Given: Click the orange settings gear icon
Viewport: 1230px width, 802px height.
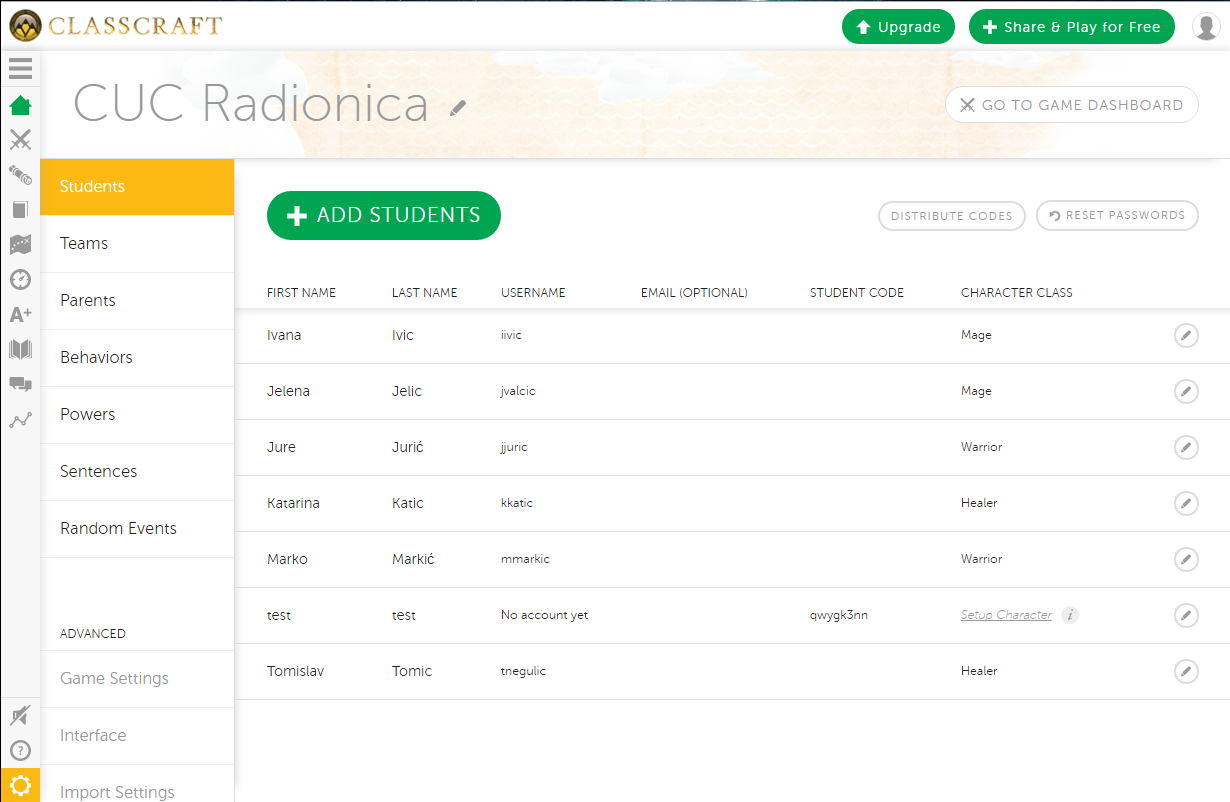Looking at the screenshot, I should click(x=20, y=786).
